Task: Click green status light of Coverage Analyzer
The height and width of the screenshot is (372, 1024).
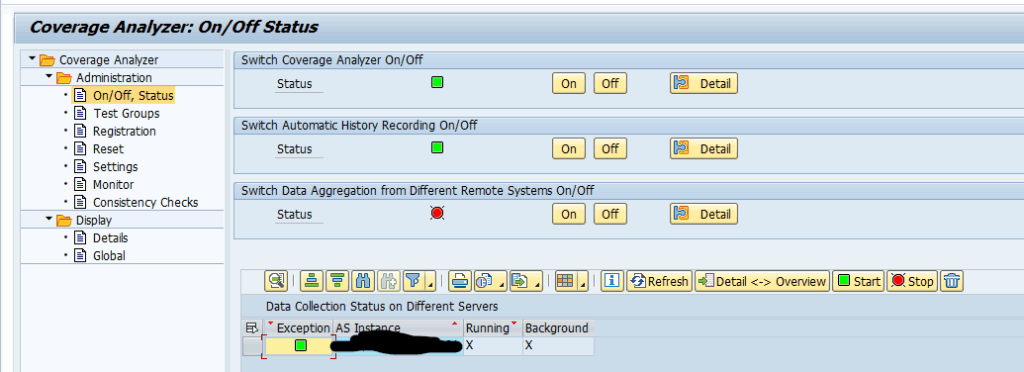Action: coord(437,82)
